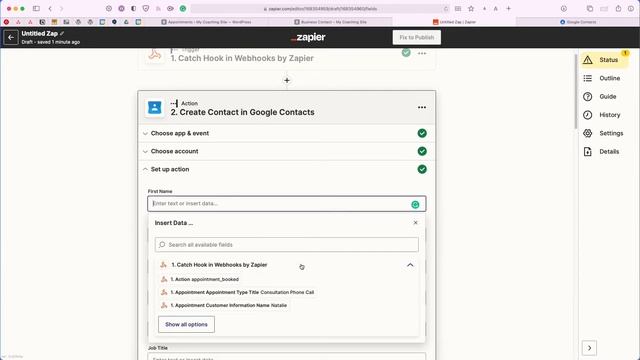Click the browser address bar
This screenshot has height=360, width=640.
pyautogui.click(x=320, y=9)
